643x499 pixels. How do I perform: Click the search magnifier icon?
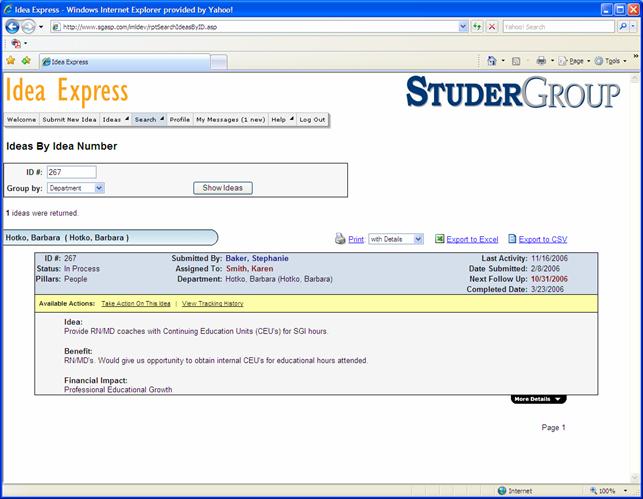click(x=623, y=27)
